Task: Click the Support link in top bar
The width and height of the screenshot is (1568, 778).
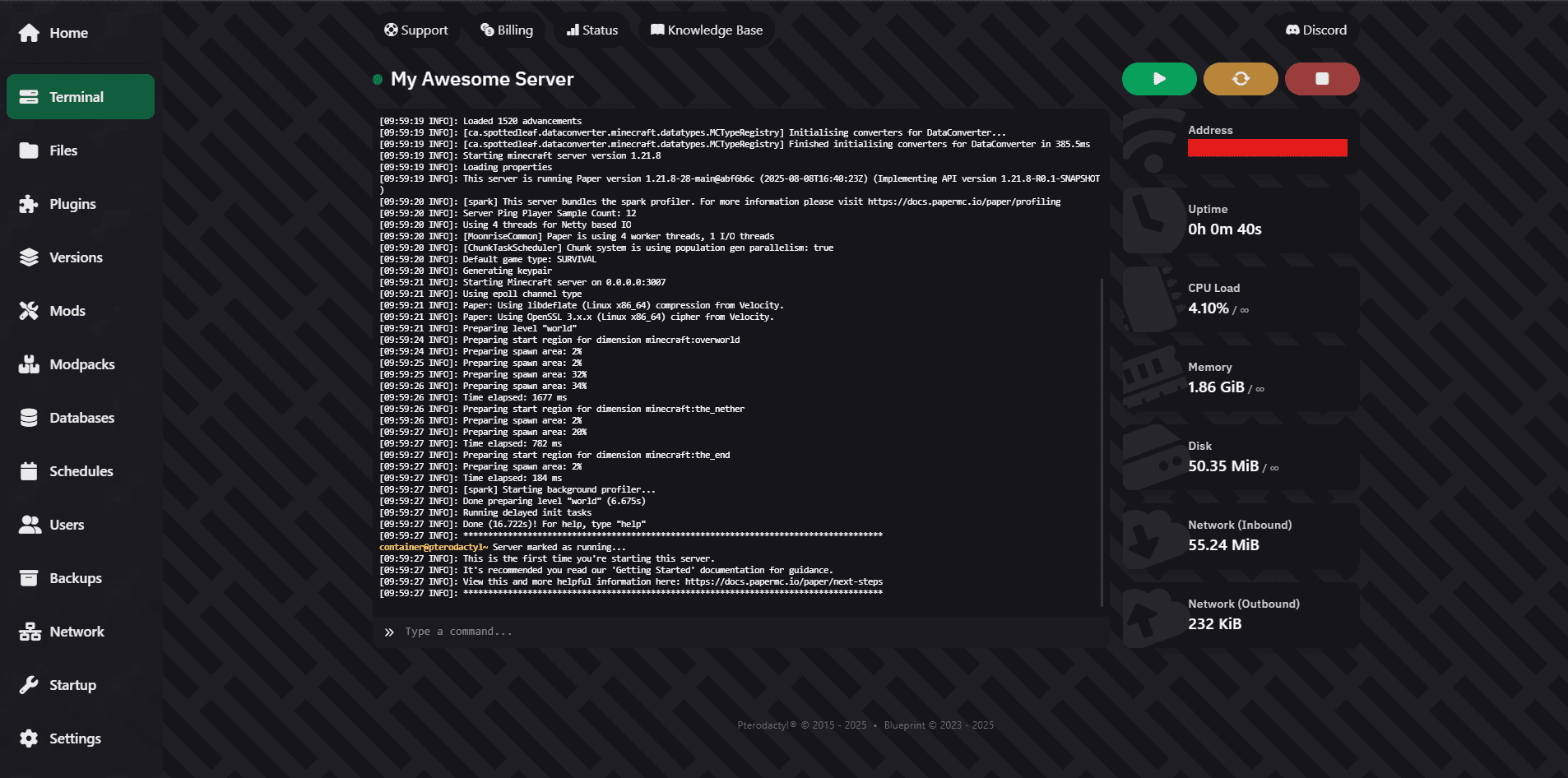Action: click(416, 30)
